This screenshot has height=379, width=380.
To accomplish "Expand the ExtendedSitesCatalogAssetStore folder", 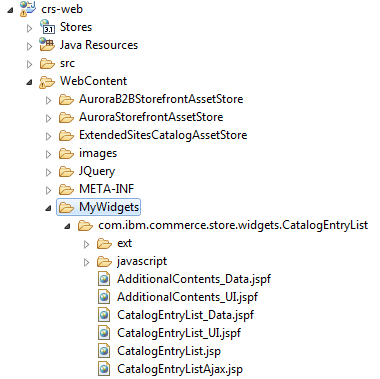I will 49,136.
